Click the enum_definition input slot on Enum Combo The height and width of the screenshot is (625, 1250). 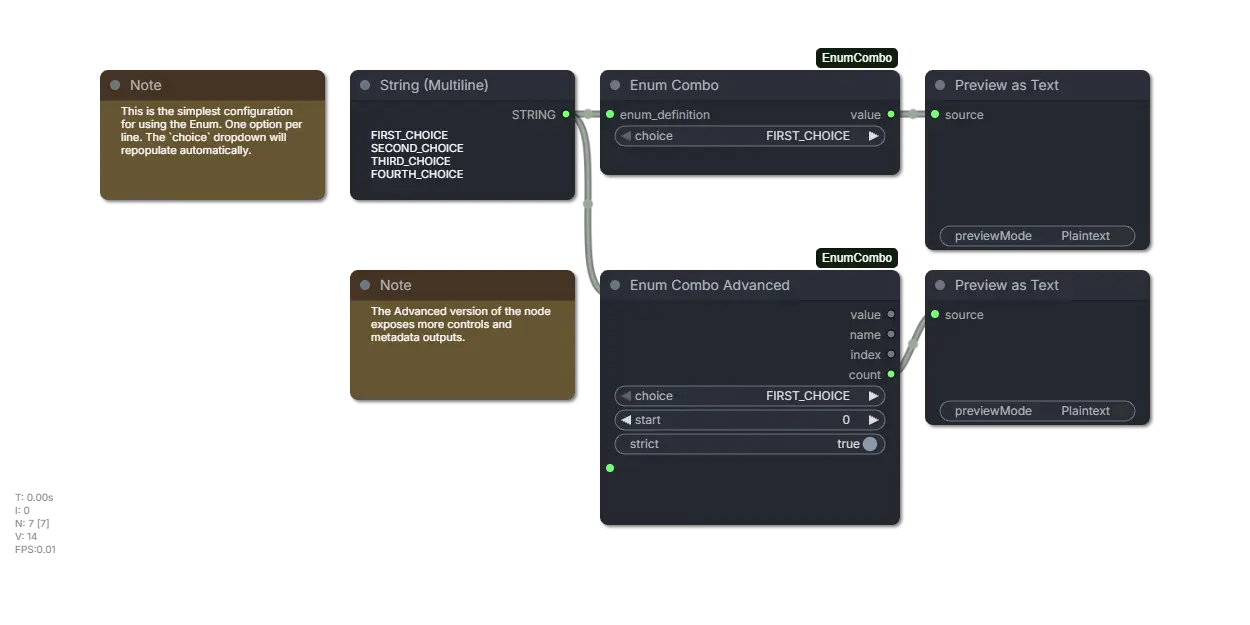pos(610,115)
